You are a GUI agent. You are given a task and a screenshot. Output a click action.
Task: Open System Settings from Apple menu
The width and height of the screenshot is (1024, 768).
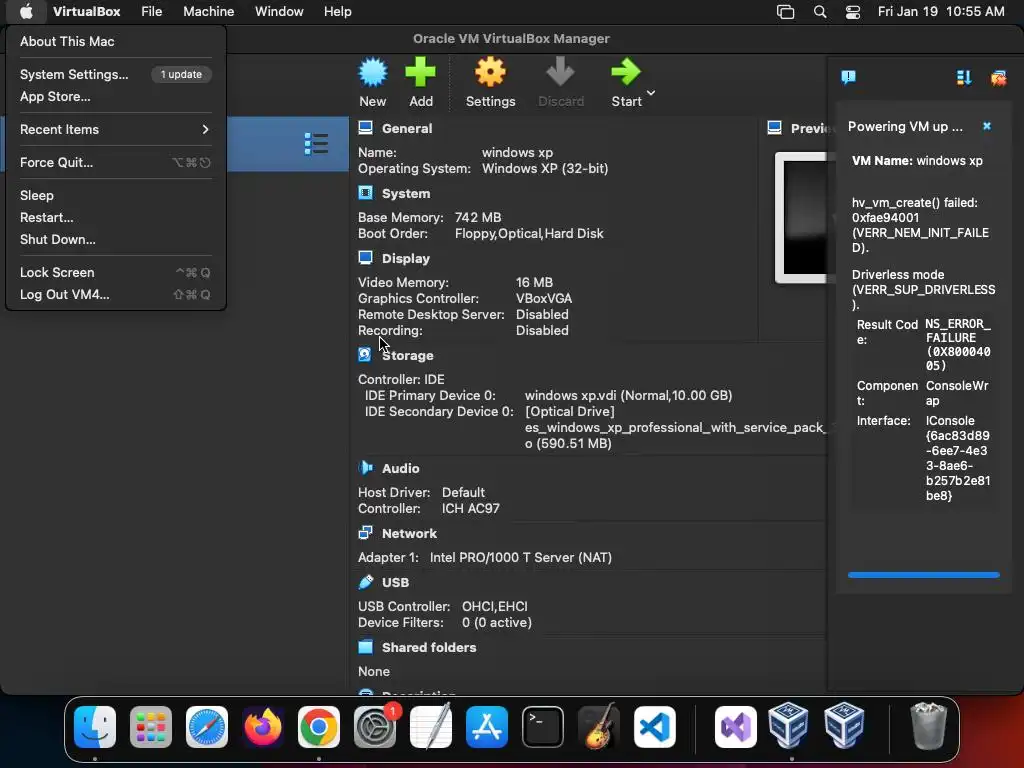(116, 74)
